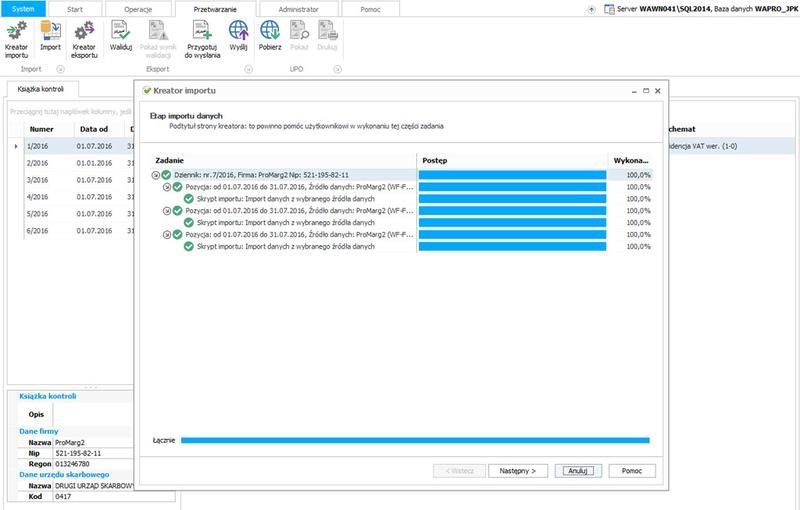800x510 pixels.
Task: Select the Książka kontroli document tab
Action: click(41, 89)
